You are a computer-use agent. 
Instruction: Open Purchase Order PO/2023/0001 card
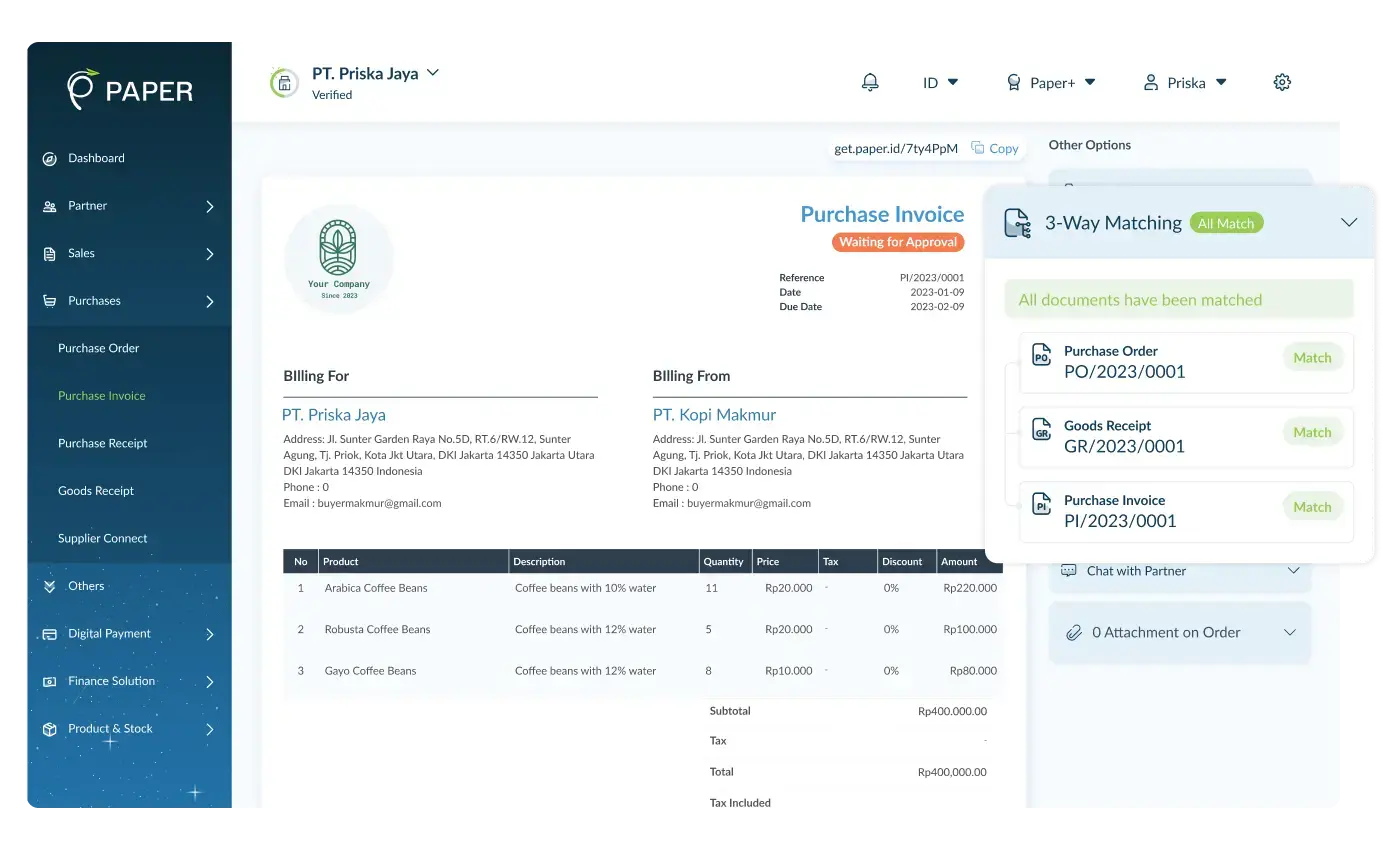coord(1186,362)
